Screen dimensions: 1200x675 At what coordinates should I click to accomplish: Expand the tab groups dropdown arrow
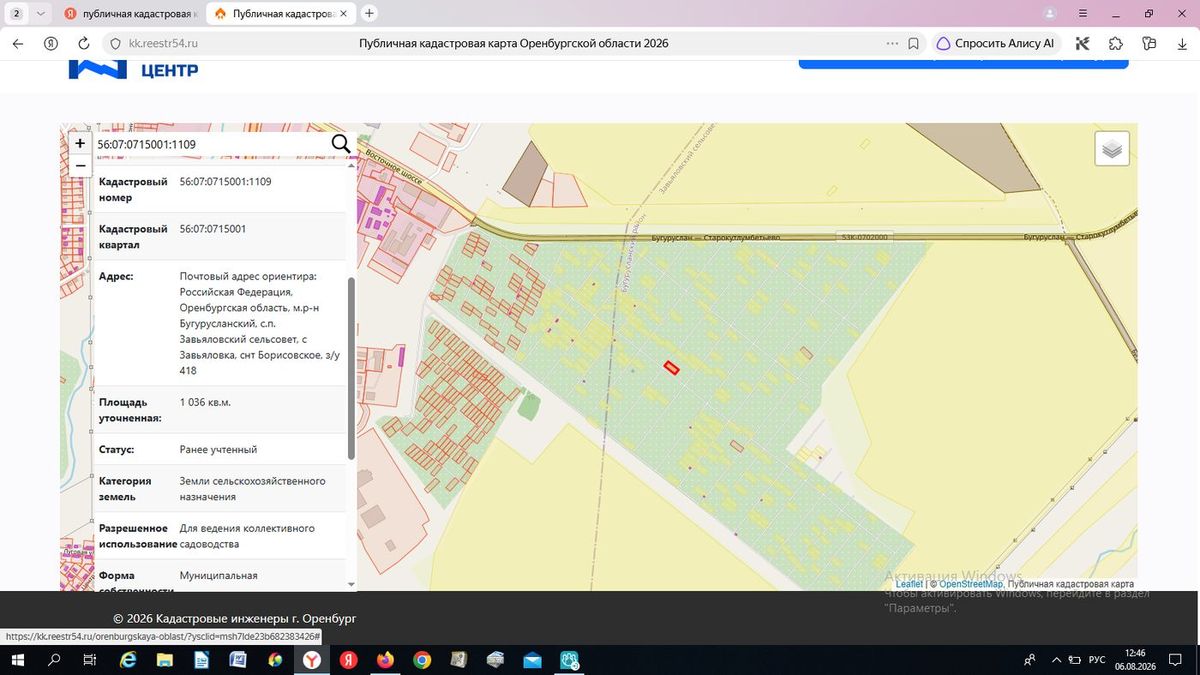40,14
